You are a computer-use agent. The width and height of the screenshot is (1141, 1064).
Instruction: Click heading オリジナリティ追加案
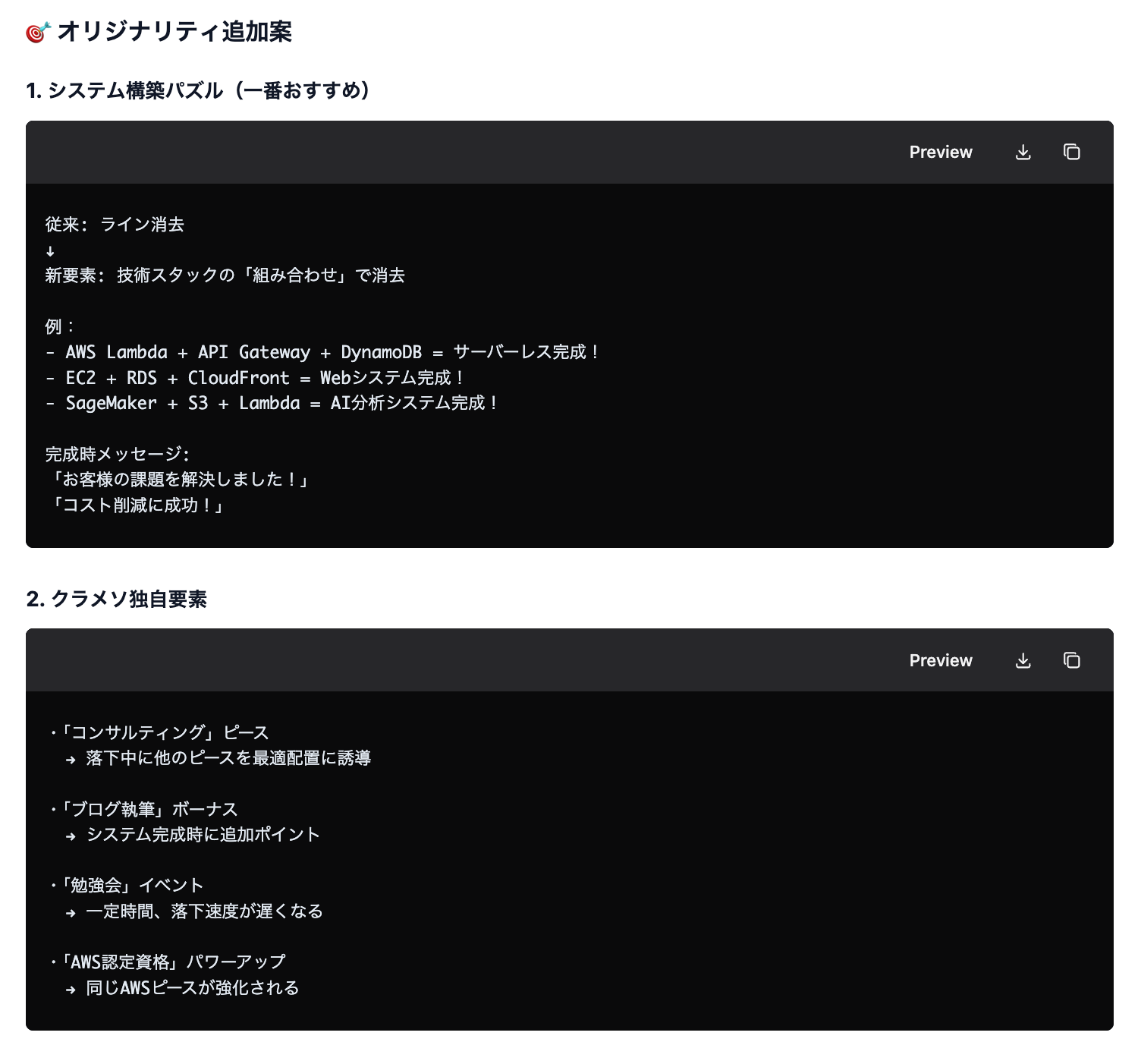tap(174, 32)
